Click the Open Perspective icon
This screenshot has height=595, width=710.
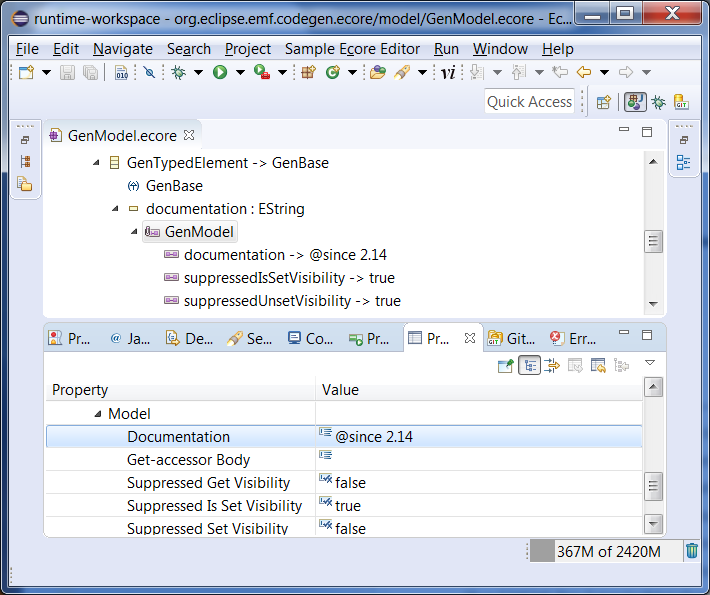tap(604, 102)
